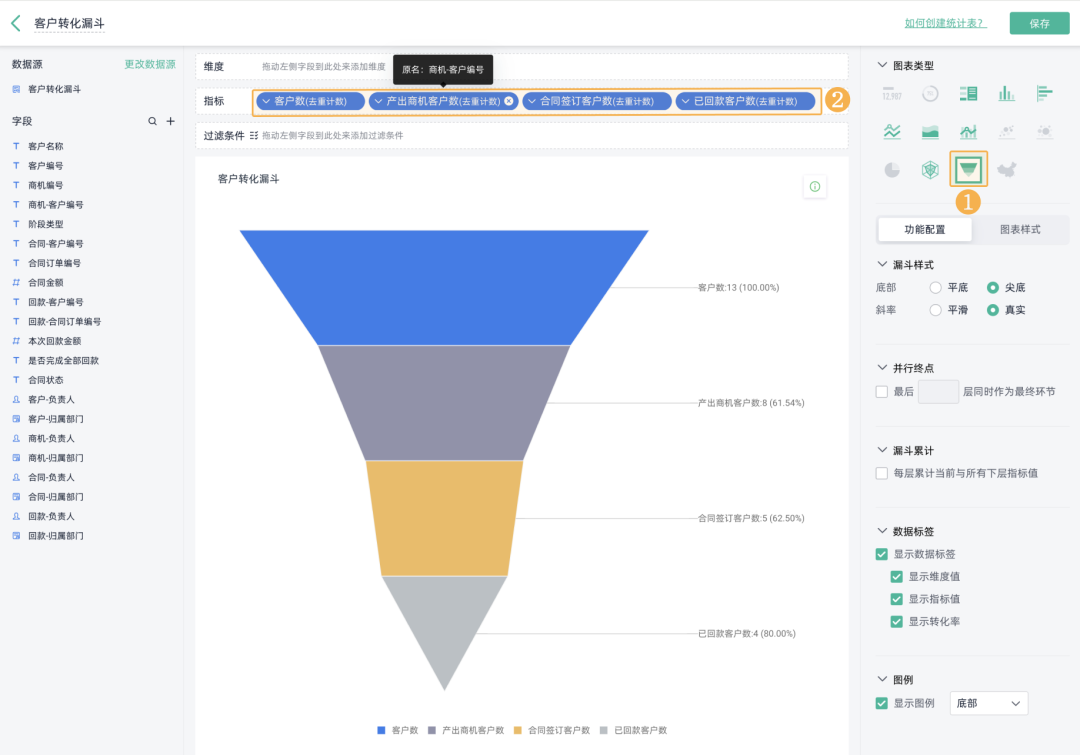The width and height of the screenshot is (1080, 755).
Task: Click the plus icon to add field
Action: click(x=170, y=121)
